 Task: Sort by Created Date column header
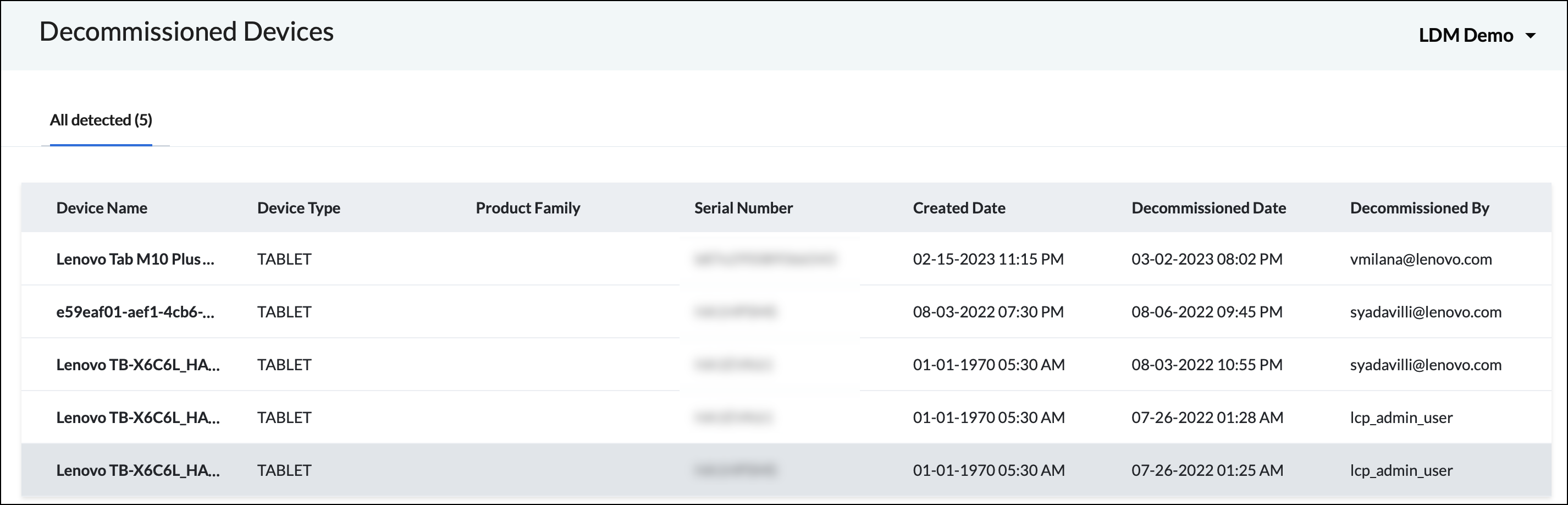click(x=959, y=208)
